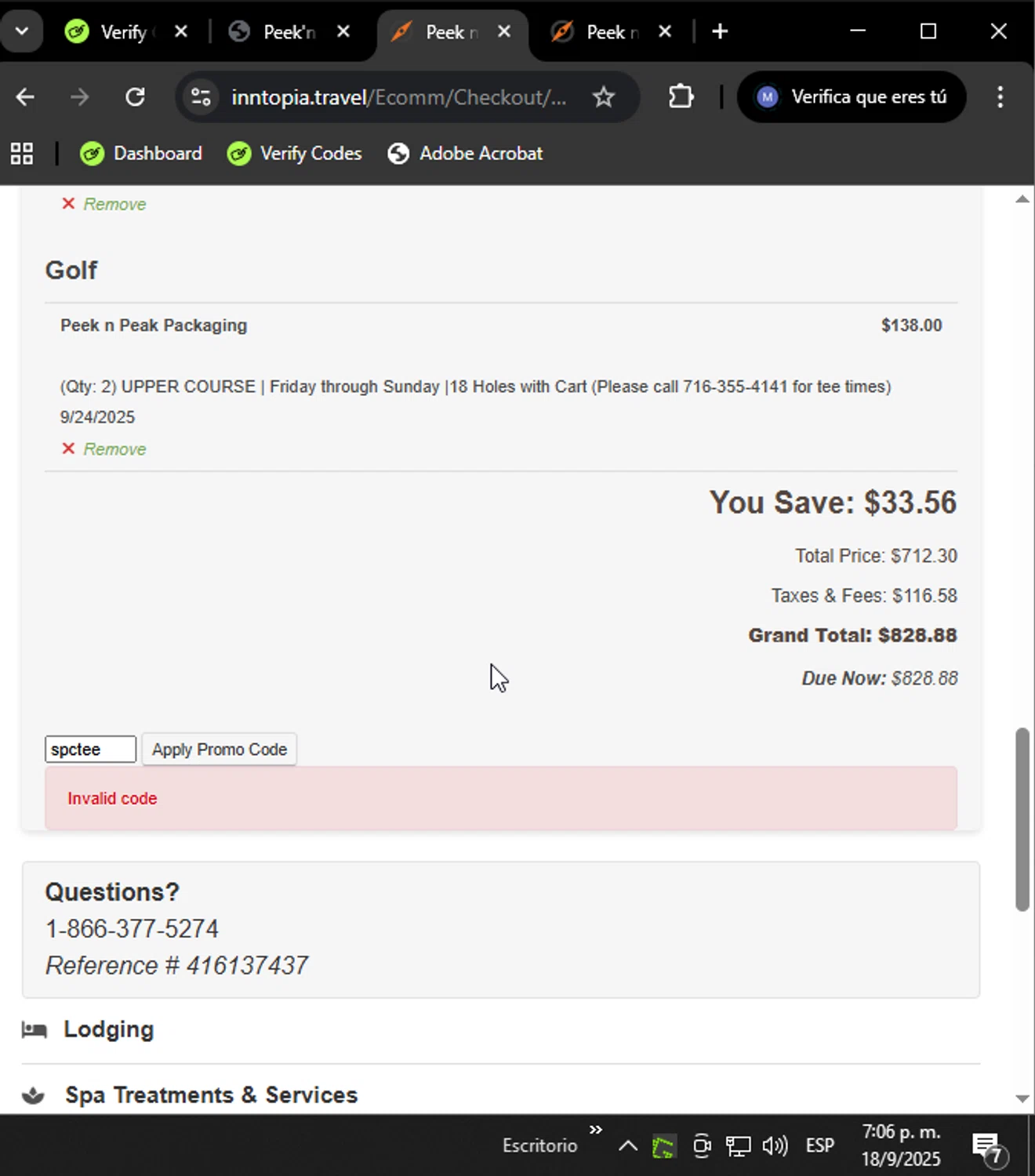
Task: Expand Spa Treatments & Services section
Action: (x=211, y=1095)
